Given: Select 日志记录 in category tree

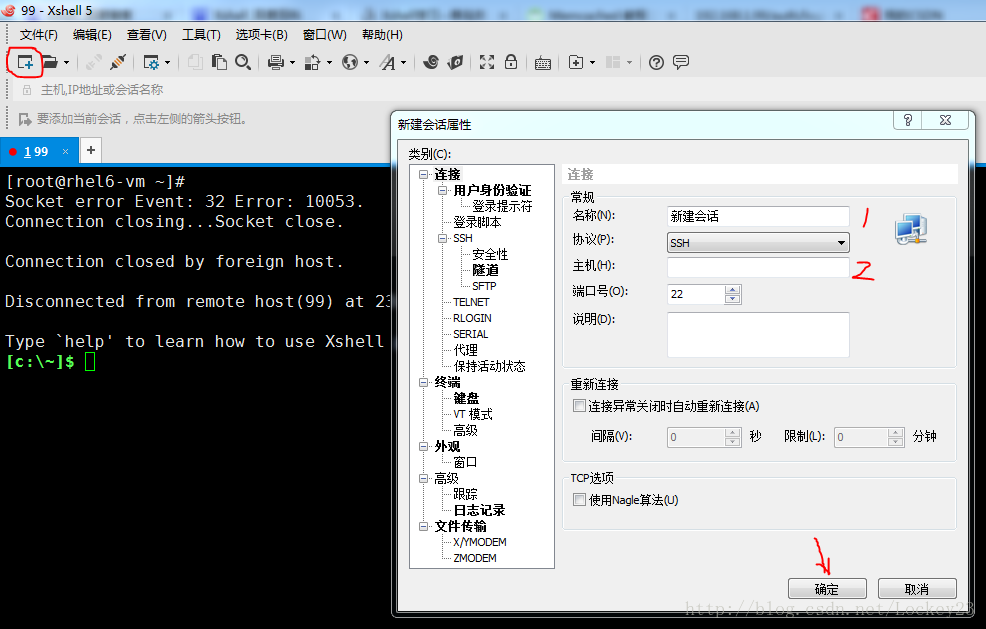Looking at the screenshot, I should [x=479, y=510].
